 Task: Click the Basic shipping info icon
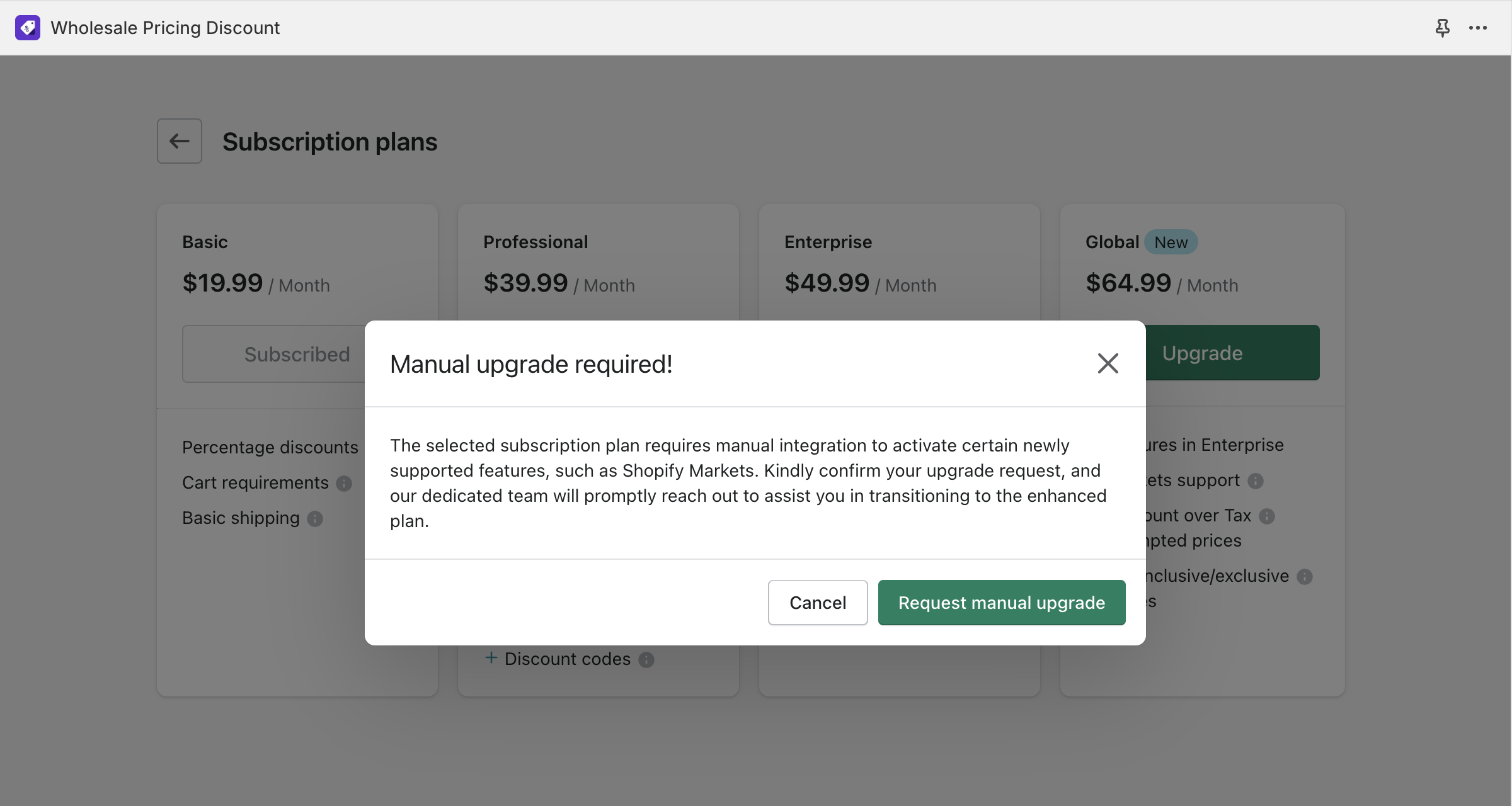[315, 519]
